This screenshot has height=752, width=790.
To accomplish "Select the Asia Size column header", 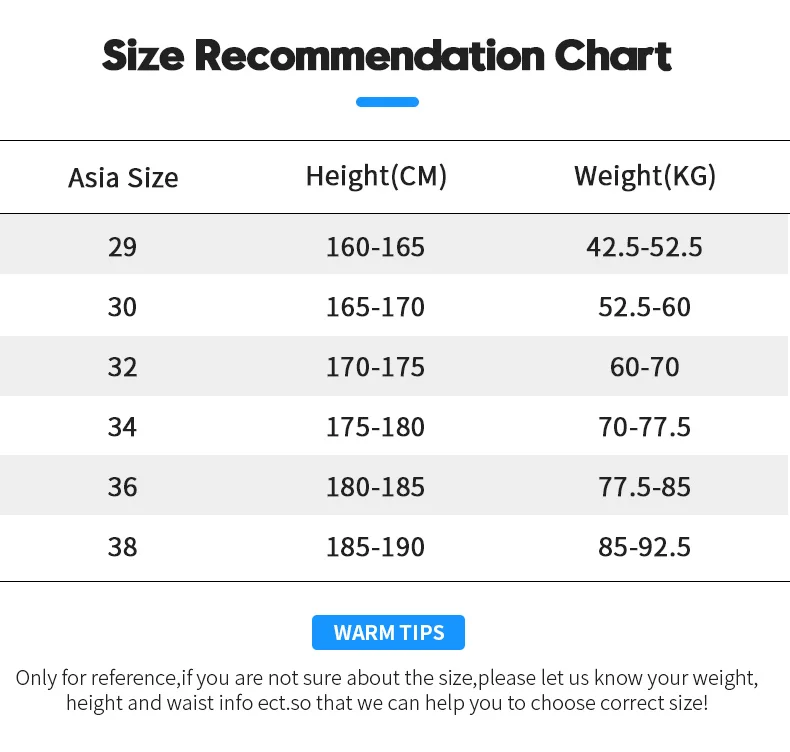I will (123, 178).
